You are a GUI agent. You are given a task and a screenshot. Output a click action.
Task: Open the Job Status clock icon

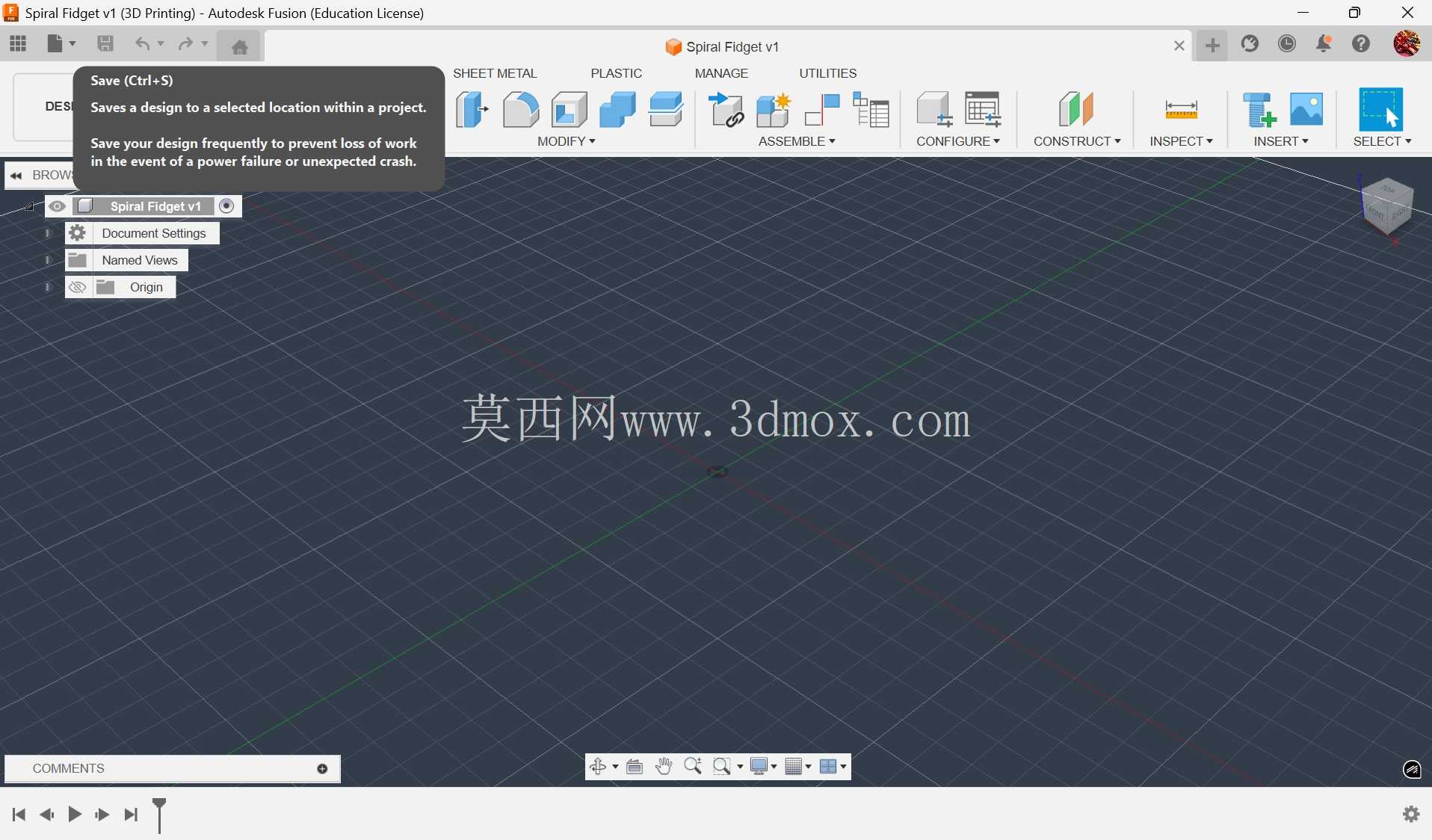point(1287,44)
